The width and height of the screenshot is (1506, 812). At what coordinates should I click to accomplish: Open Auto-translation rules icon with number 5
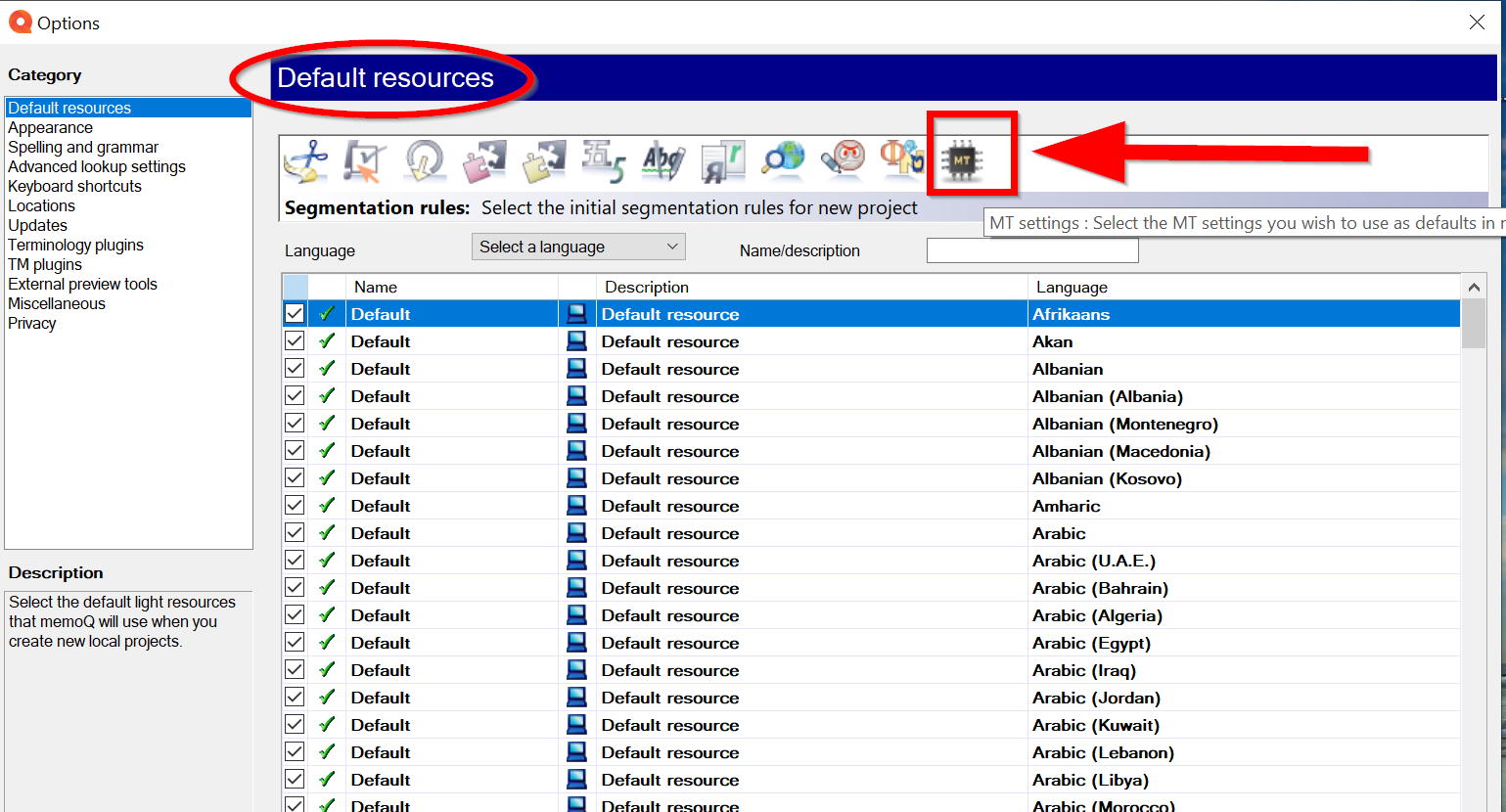(x=604, y=160)
